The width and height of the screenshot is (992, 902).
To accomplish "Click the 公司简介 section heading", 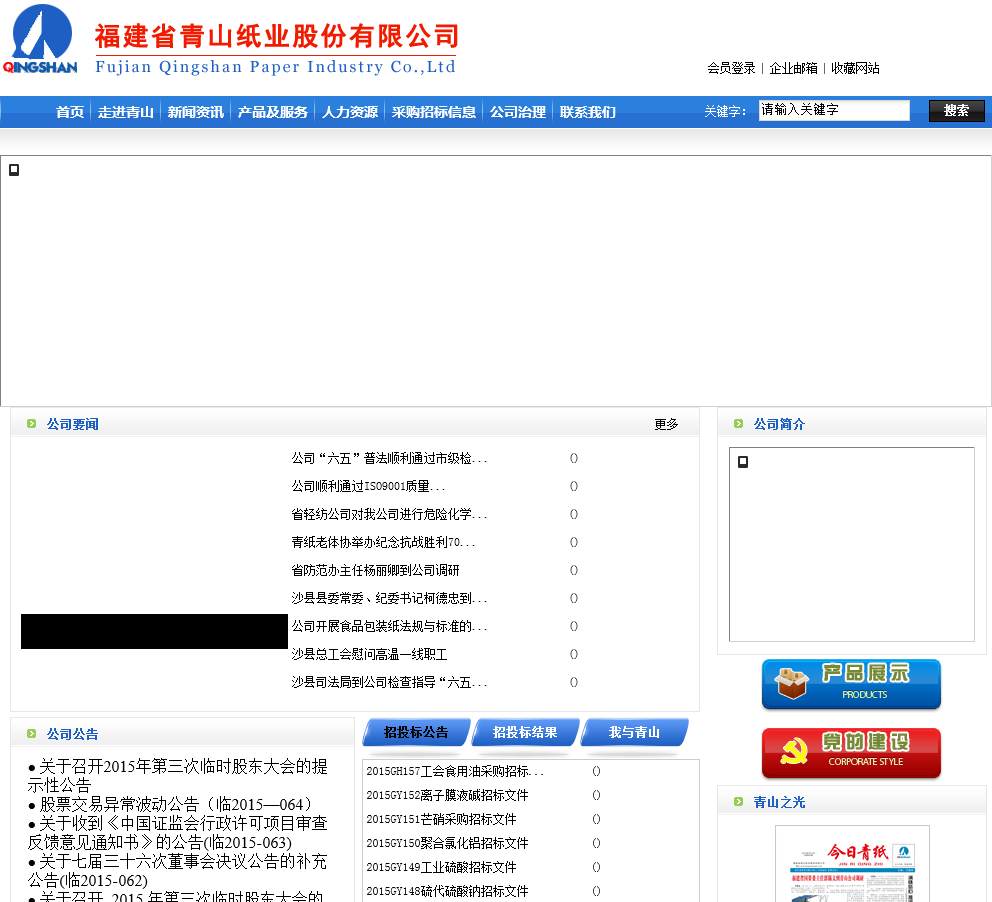I will coord(779,424).
